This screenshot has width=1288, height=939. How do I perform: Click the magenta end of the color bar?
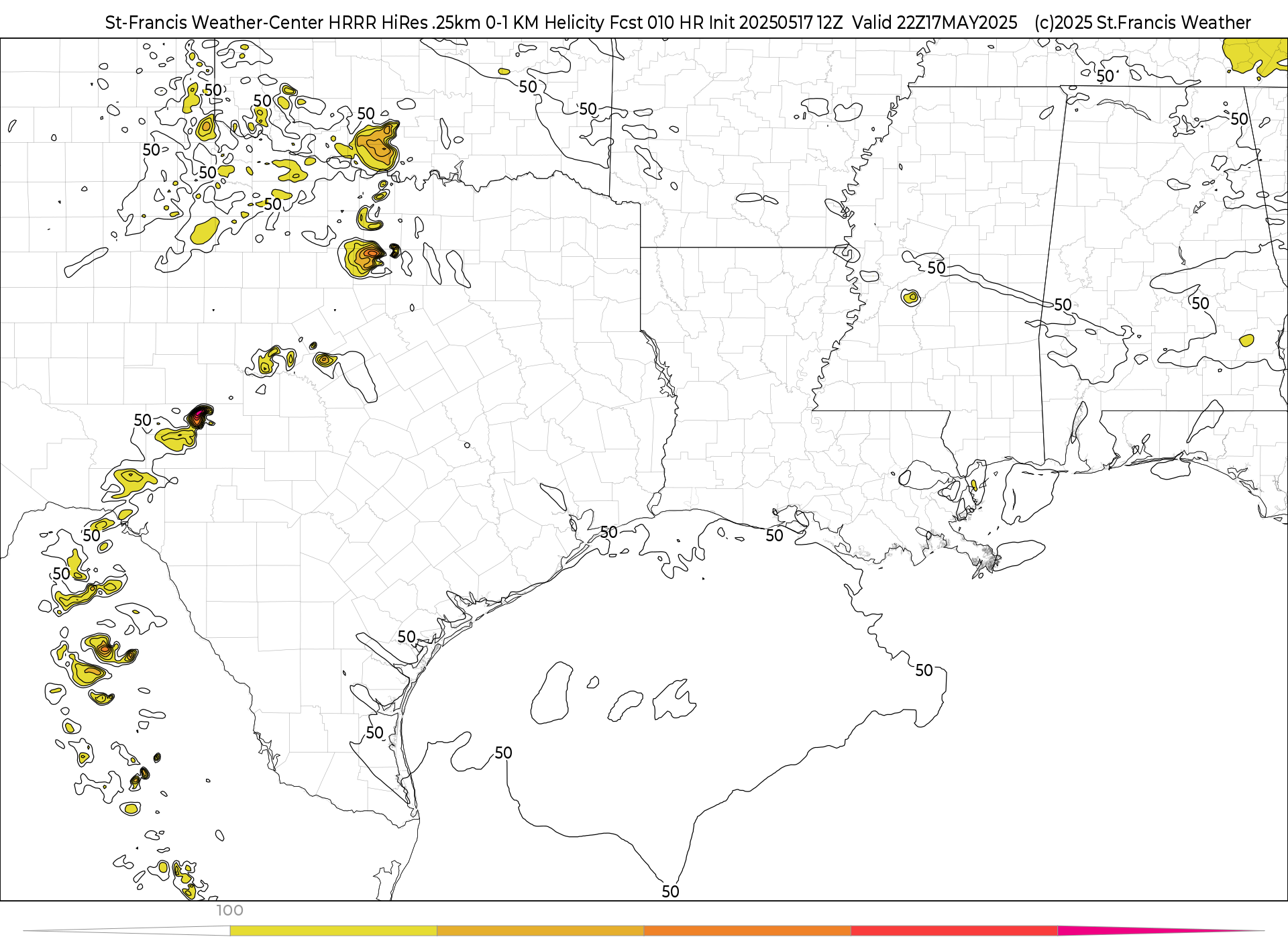(x=1140, y=930)
